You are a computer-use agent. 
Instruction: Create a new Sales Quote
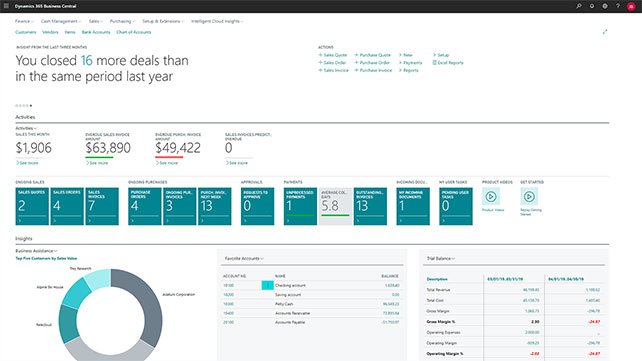point(332,55)
